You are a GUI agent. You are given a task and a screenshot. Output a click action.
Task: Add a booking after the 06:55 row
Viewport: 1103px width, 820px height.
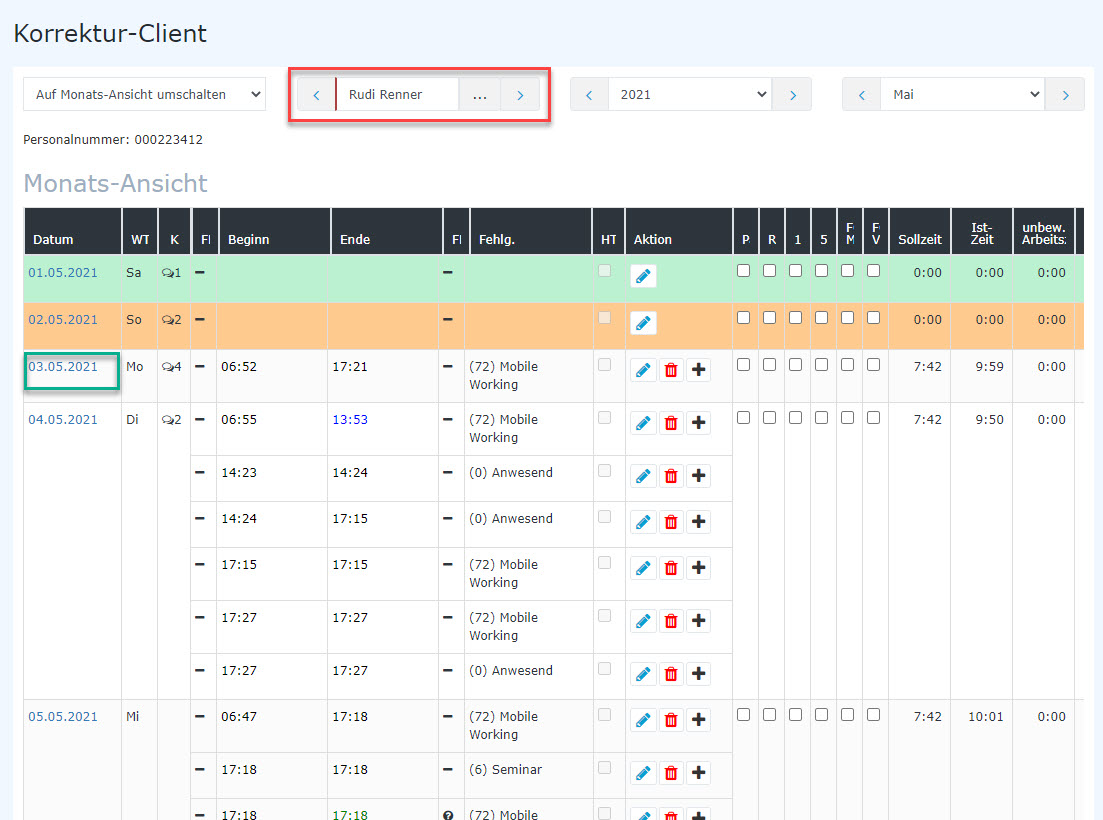coord(699,423)
